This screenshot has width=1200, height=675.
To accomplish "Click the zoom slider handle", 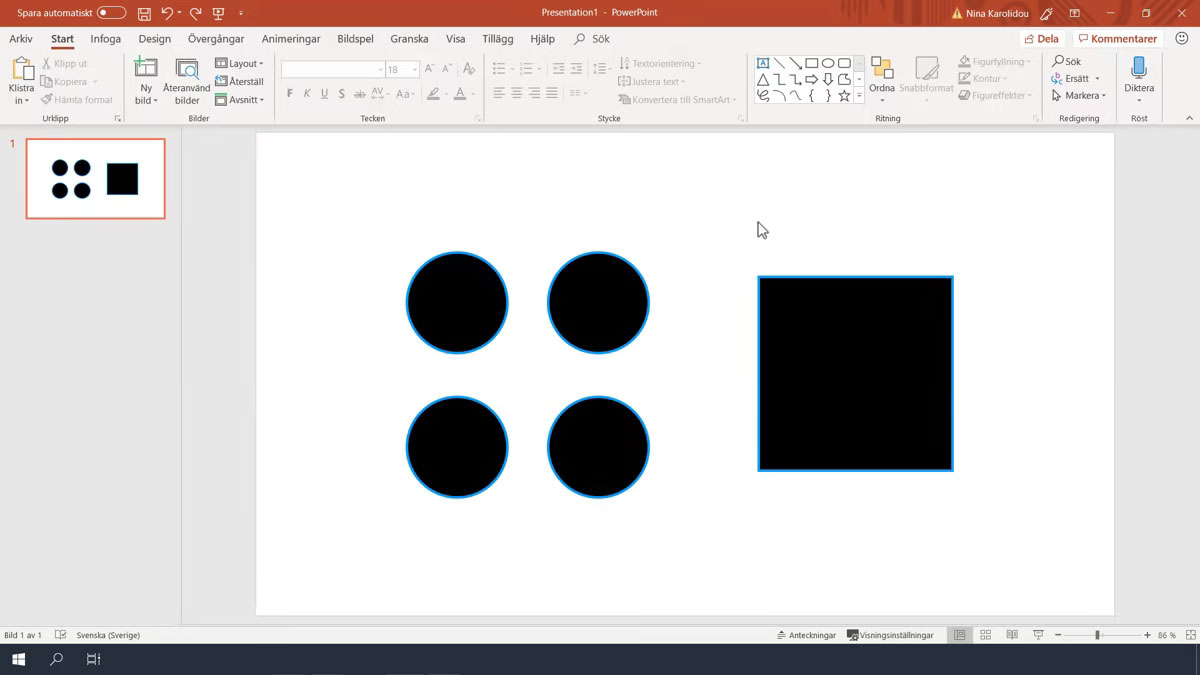I will (1097, 635).
